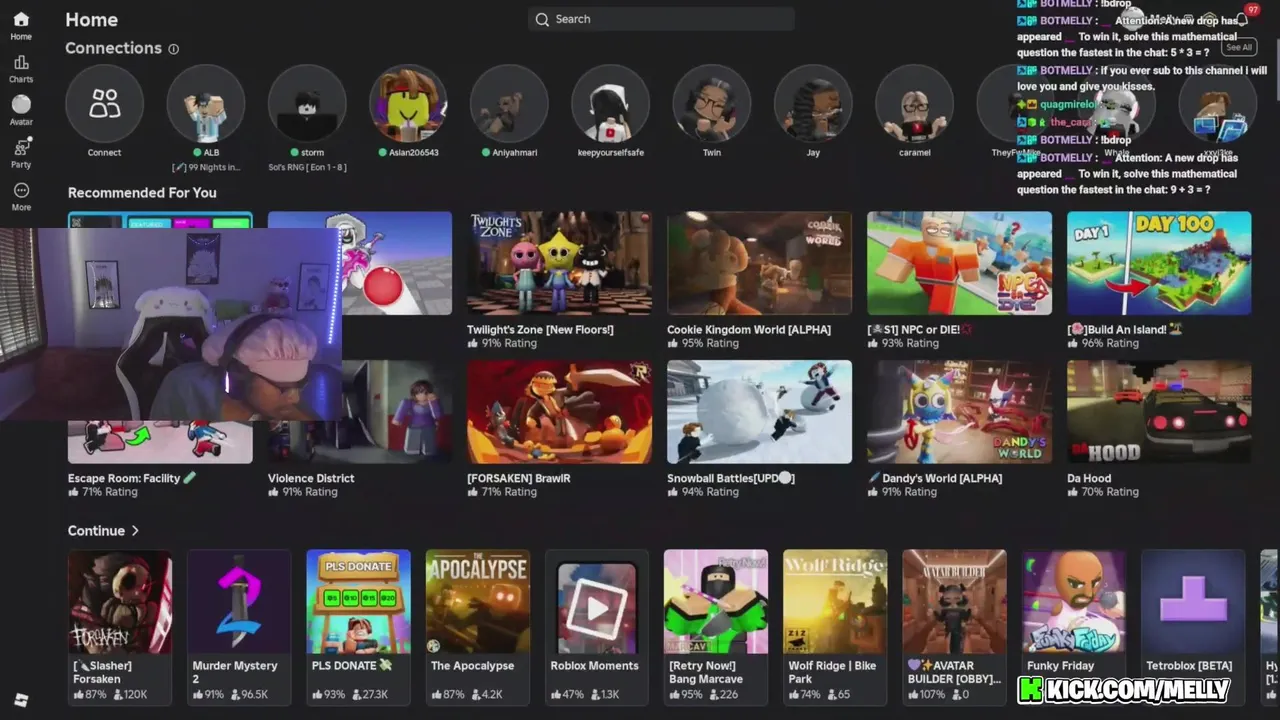Open [FORSAKEN] BrawlR thumbnail

coord(559,412)
